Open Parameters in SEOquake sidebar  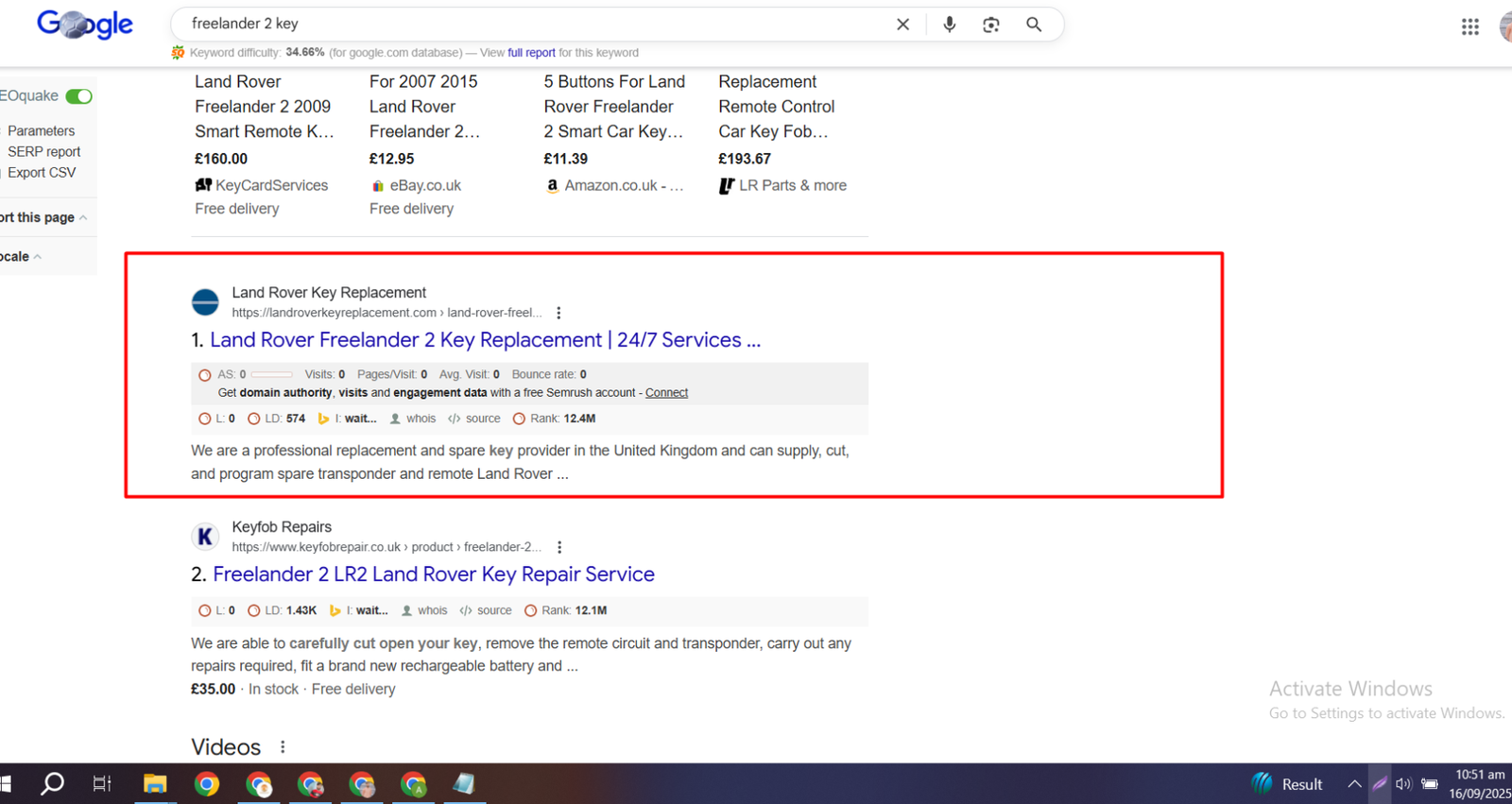click(x=41, y=131)
